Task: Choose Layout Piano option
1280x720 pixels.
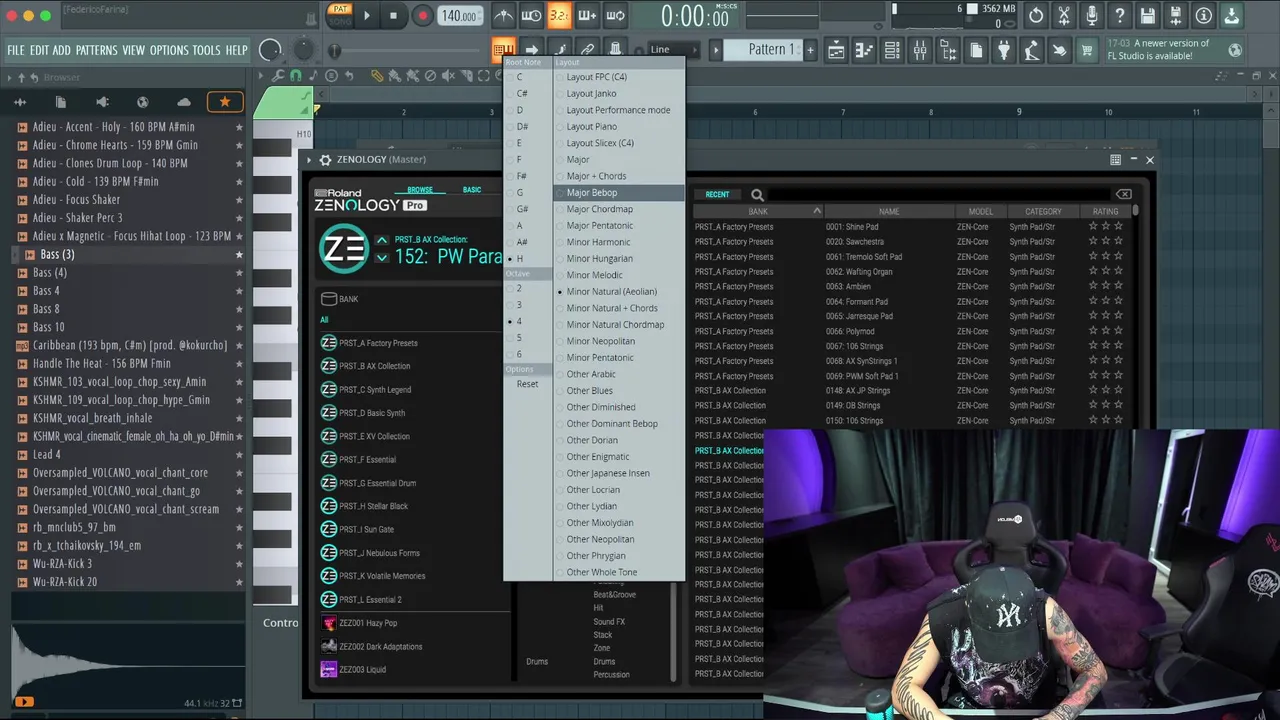Action: 618,127
